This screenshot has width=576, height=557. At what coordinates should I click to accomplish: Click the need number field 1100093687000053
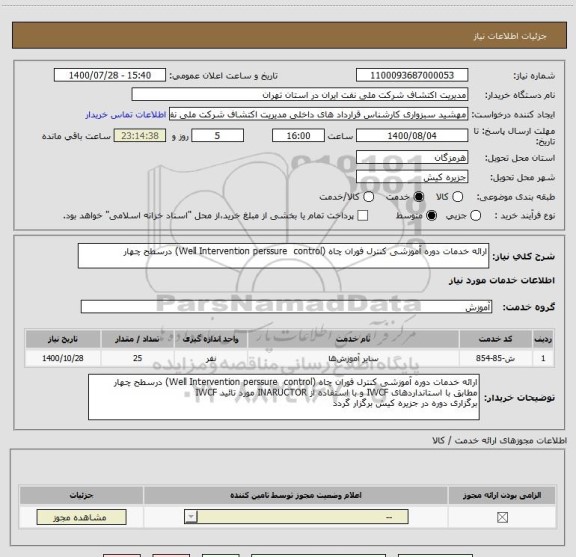tap(412, 75)
